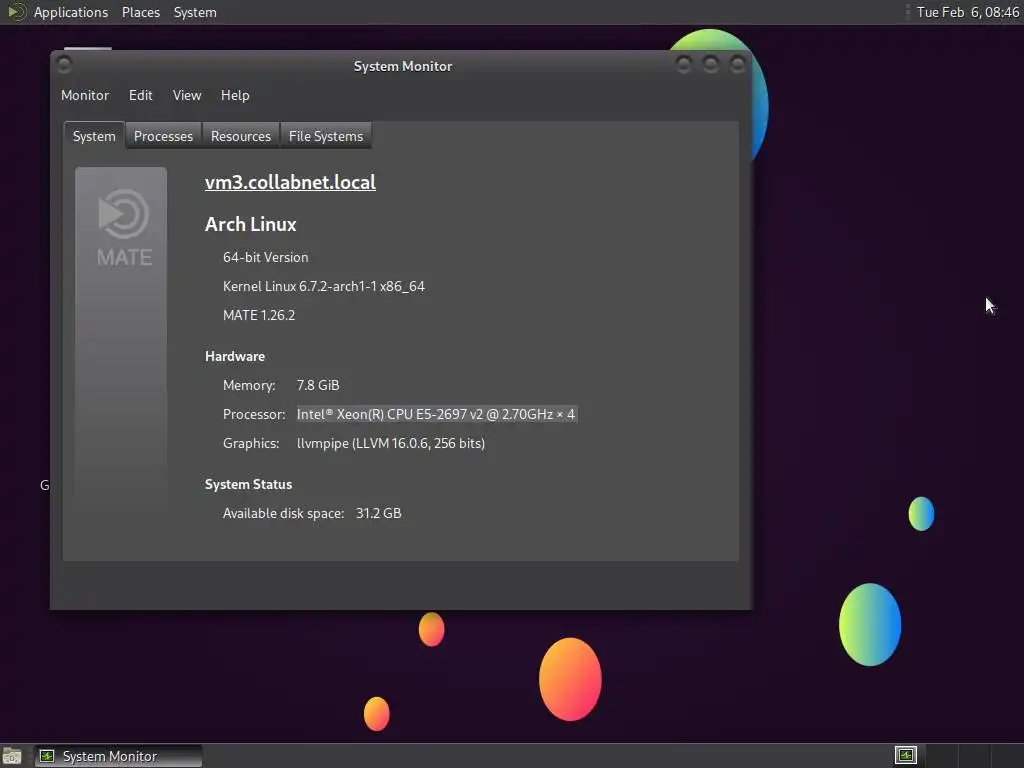Viewport: 1024px width, 768px height.
Task: Click the Arch Linux heading
Action: (x=251, y=224)
